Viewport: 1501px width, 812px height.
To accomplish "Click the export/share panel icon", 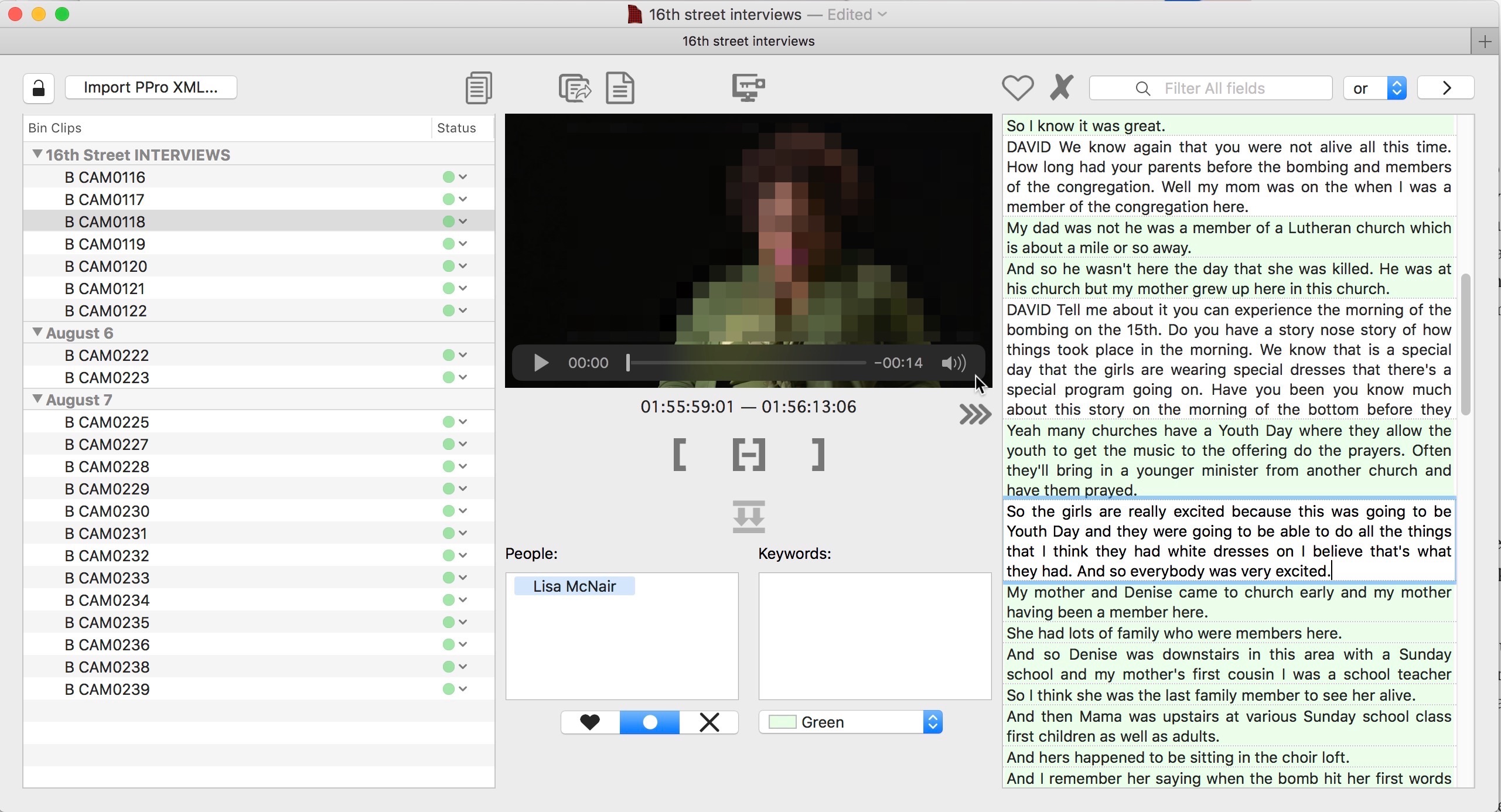I will click(x=576, y=88).
